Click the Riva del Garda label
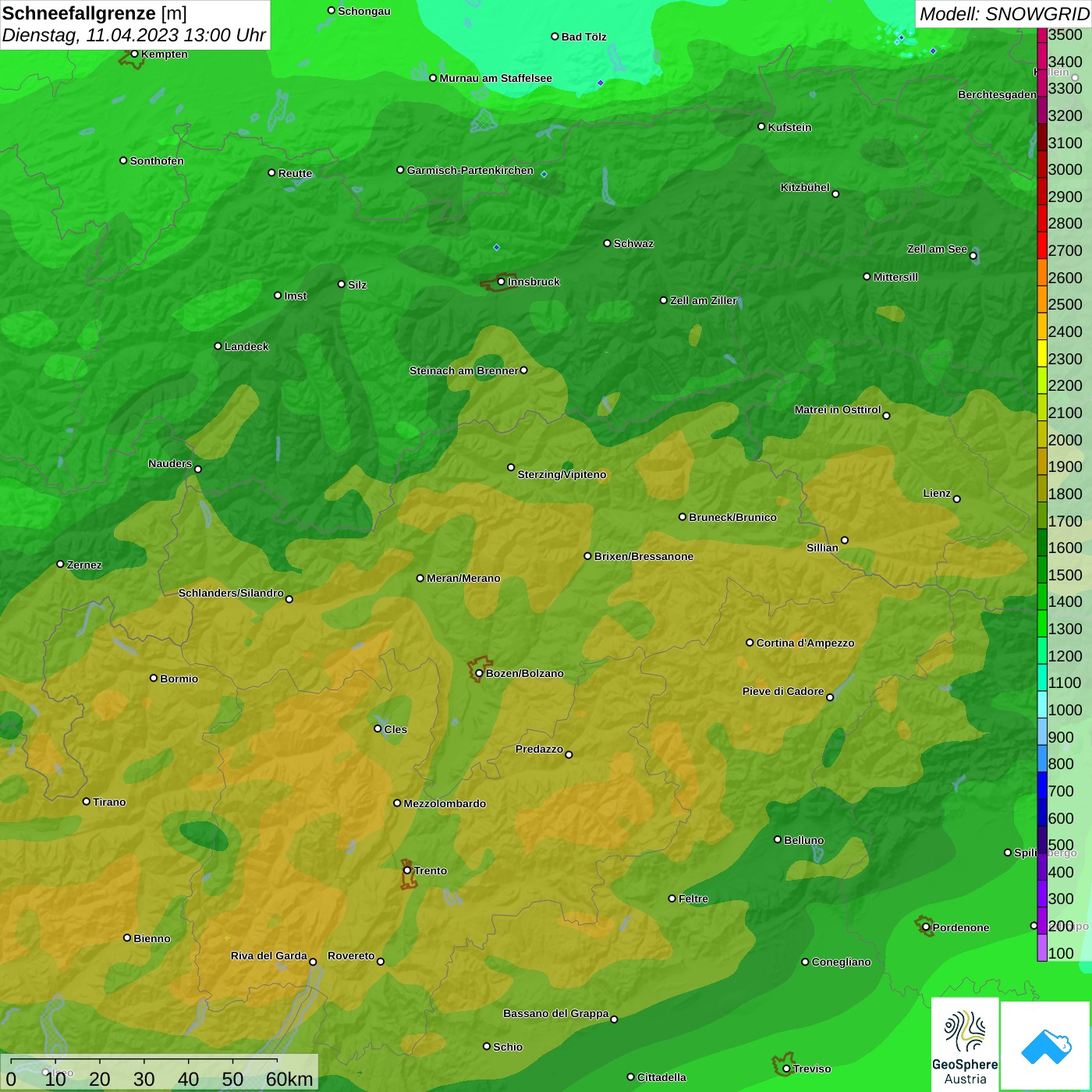1092x1092 pixels. 268,955
